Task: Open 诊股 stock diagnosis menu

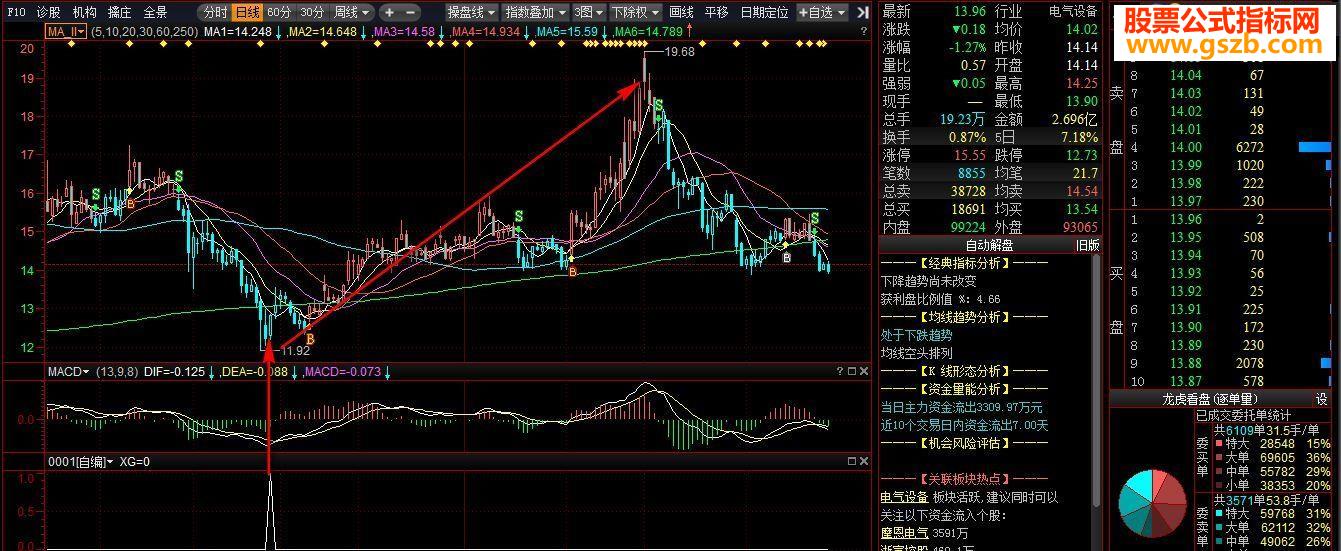Action: pyautogui.click(x=47, y=12)
